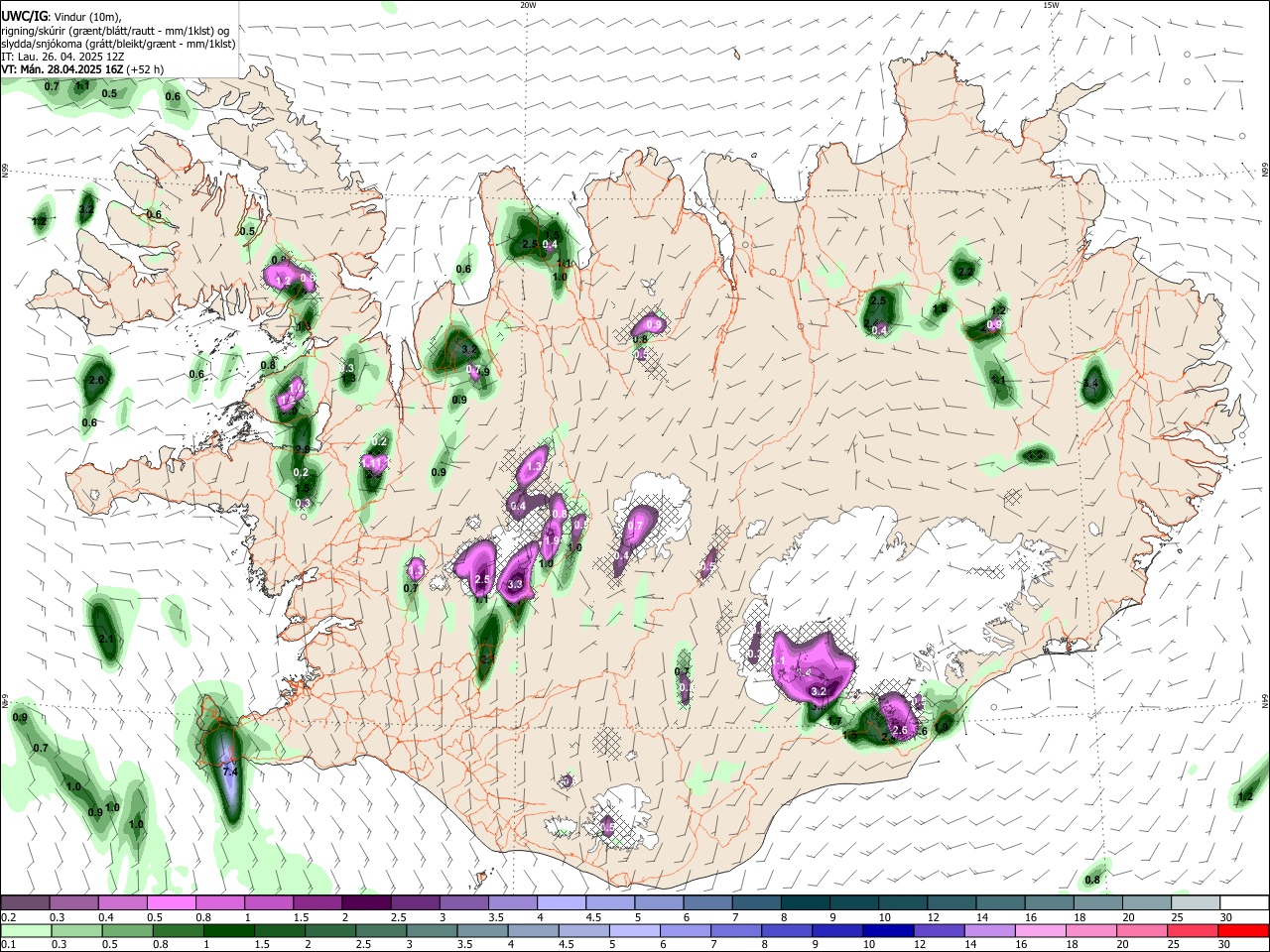Image resolution: width=1270 pixels, height=952 pixels.
Task: Pick the darkest green rain swatch between 1 and 1.5
Action: click(x=229, y=931)
